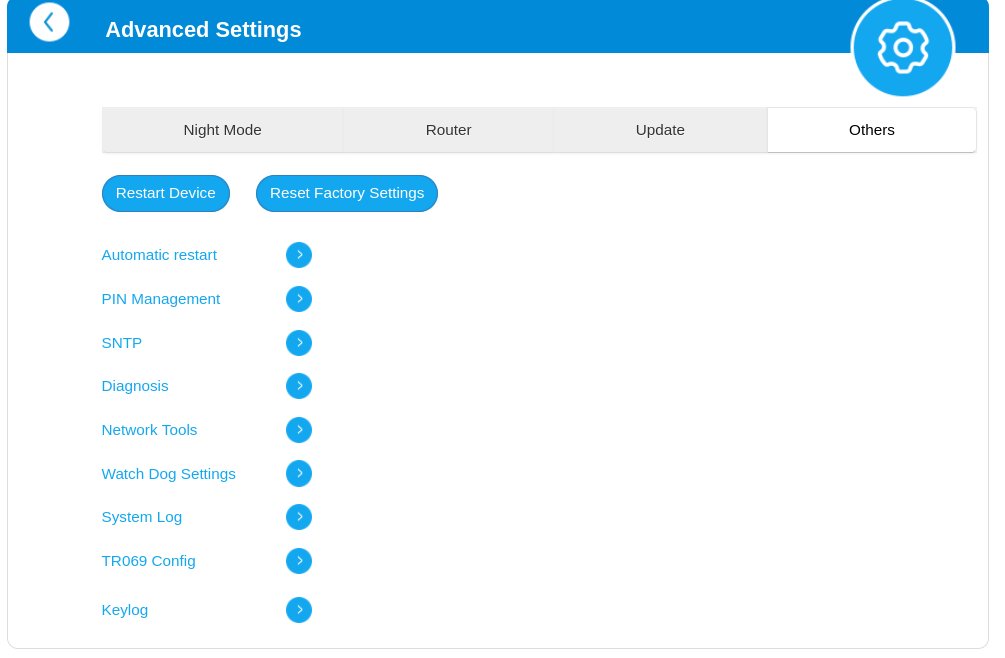1005x658 pixels.
Task: Click the Diagnosis chevron icon
Action: 299,386
